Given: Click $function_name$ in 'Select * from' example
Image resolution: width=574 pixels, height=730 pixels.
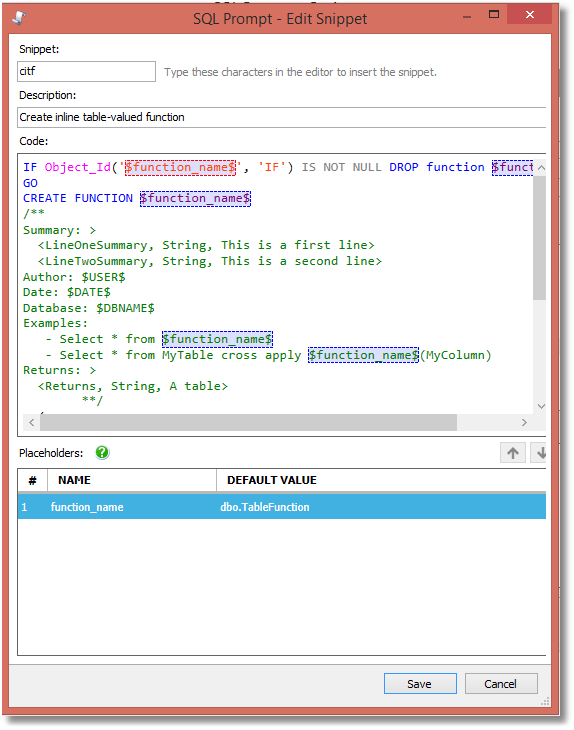Looking at the screenshot, I should [217, 339].
